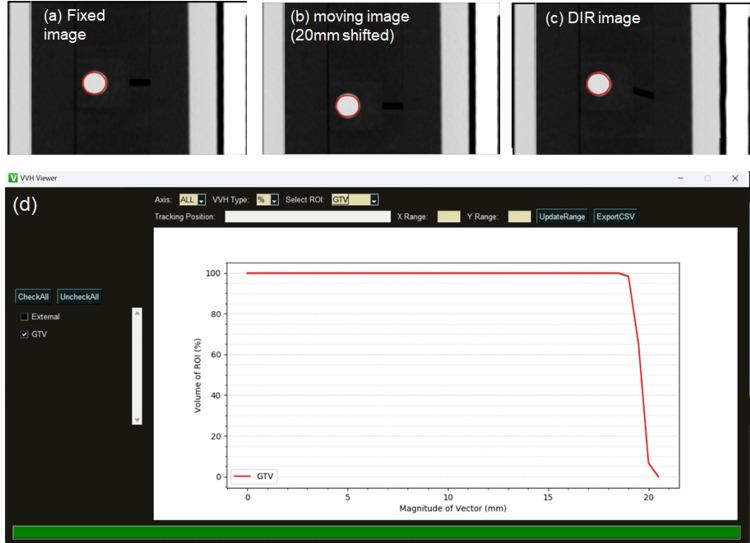The height and width of the screenshot is (543, 750).
Task: Expand the Select ROI dropdown
Action: pyautogui.click(x=356, y=199)
